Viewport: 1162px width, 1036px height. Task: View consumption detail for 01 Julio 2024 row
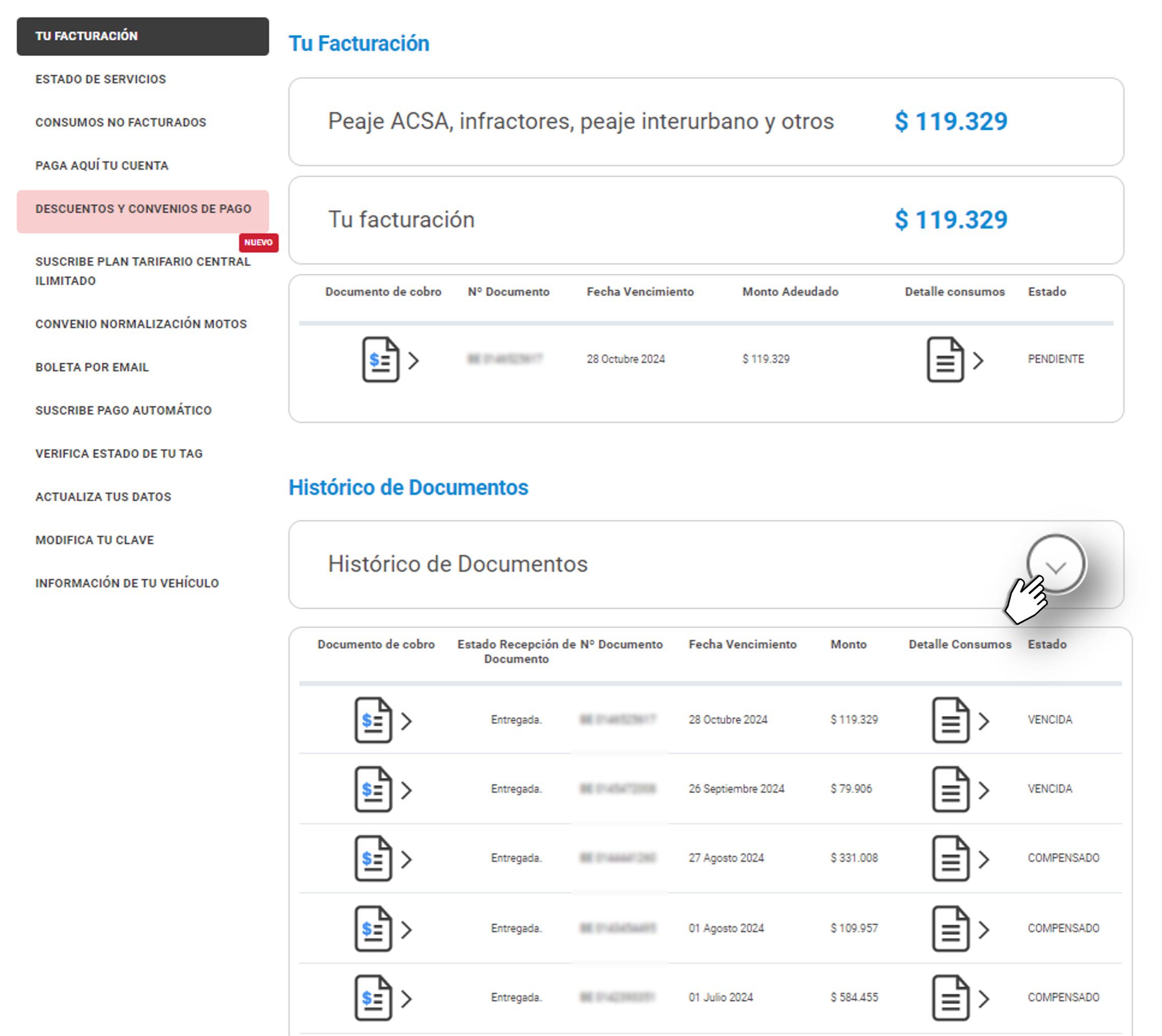coord(950,998)
